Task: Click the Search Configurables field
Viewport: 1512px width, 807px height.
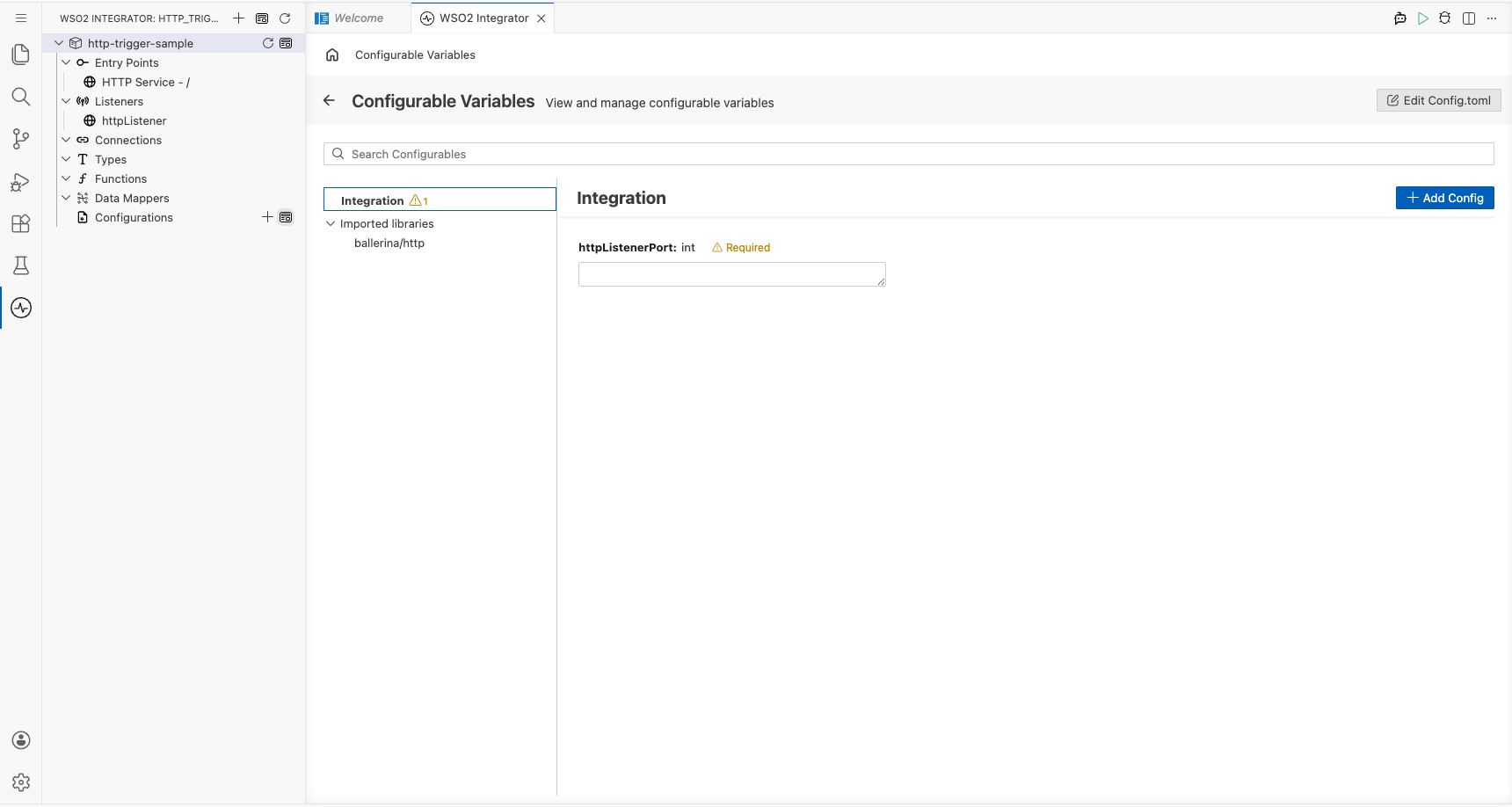Action: [x=908, y=154]
